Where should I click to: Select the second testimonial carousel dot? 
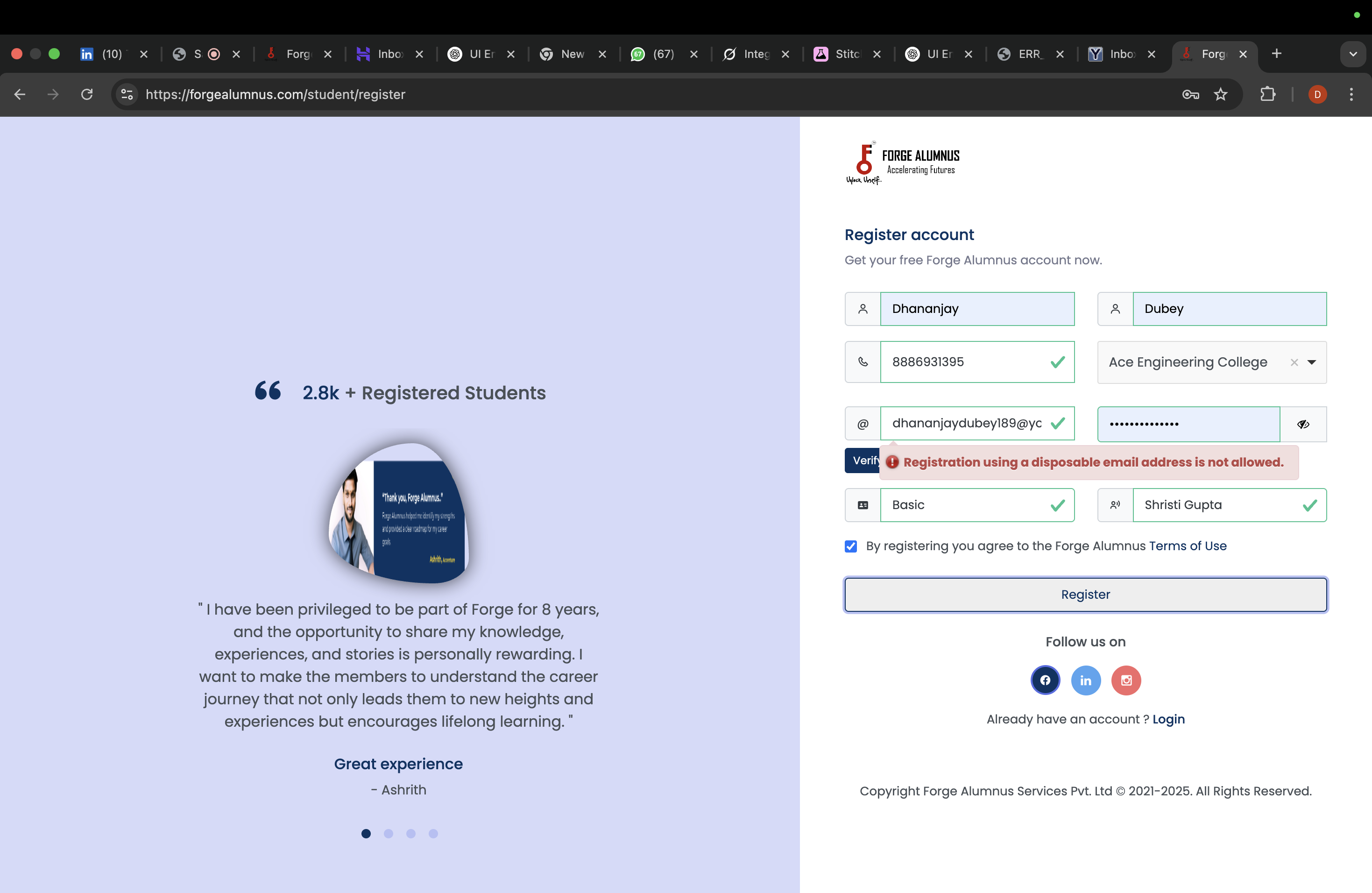(x=388, y=834)
